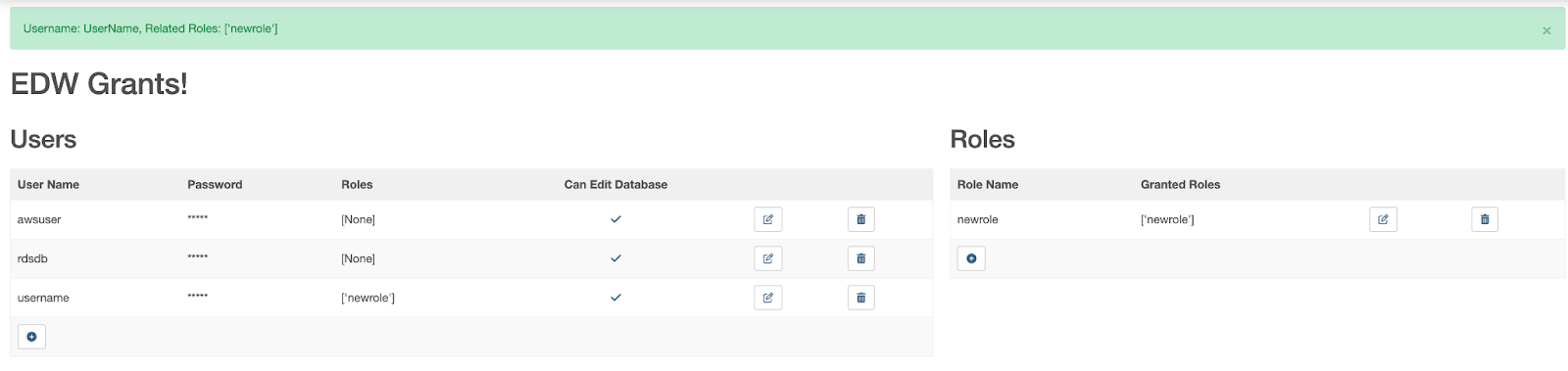The width and height of the screenshot is (1568, 371).
Task: Select the awsuser name cell
Action: click(39, 219)
